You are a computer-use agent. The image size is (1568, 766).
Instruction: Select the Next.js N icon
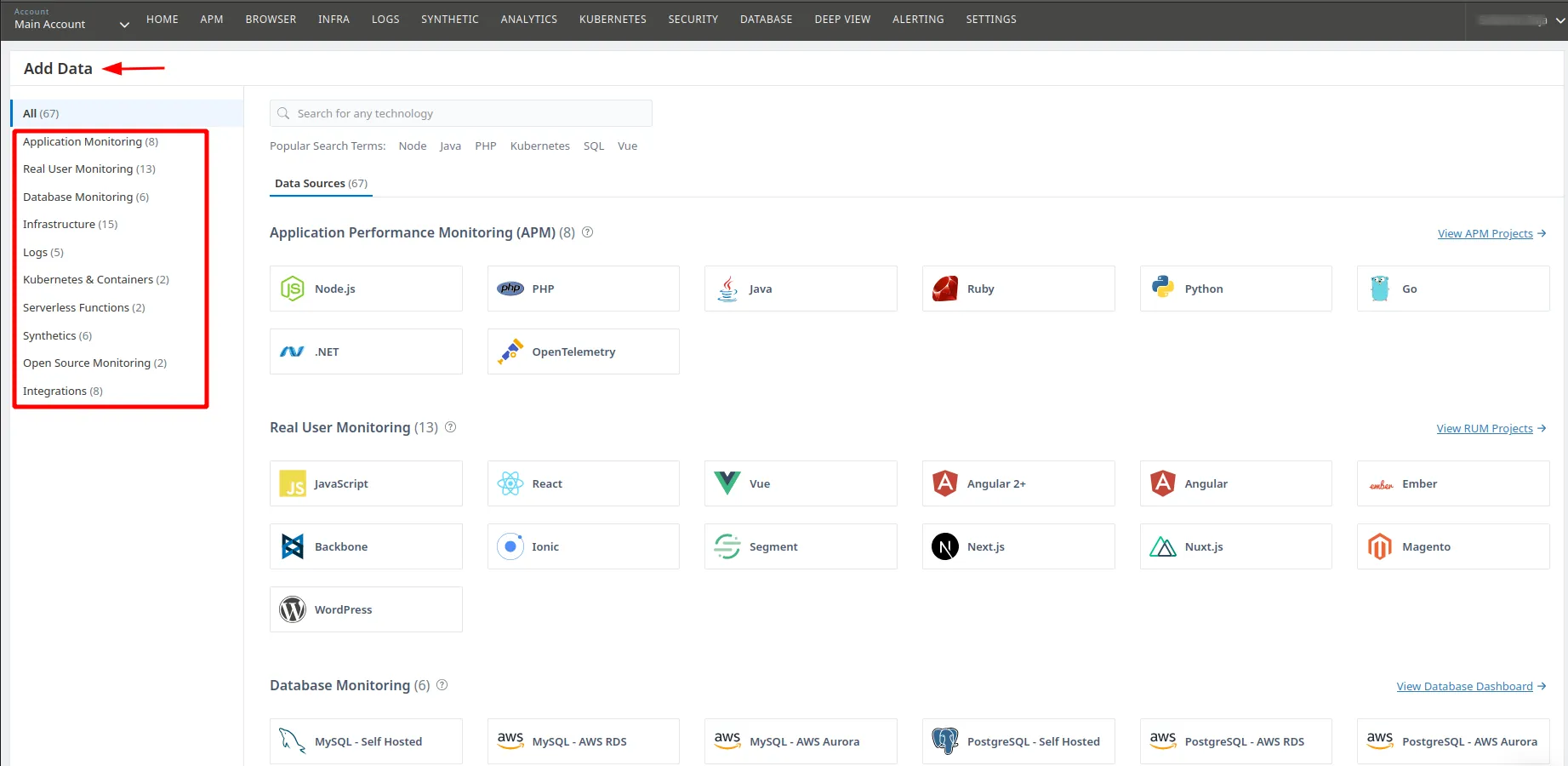945,546
